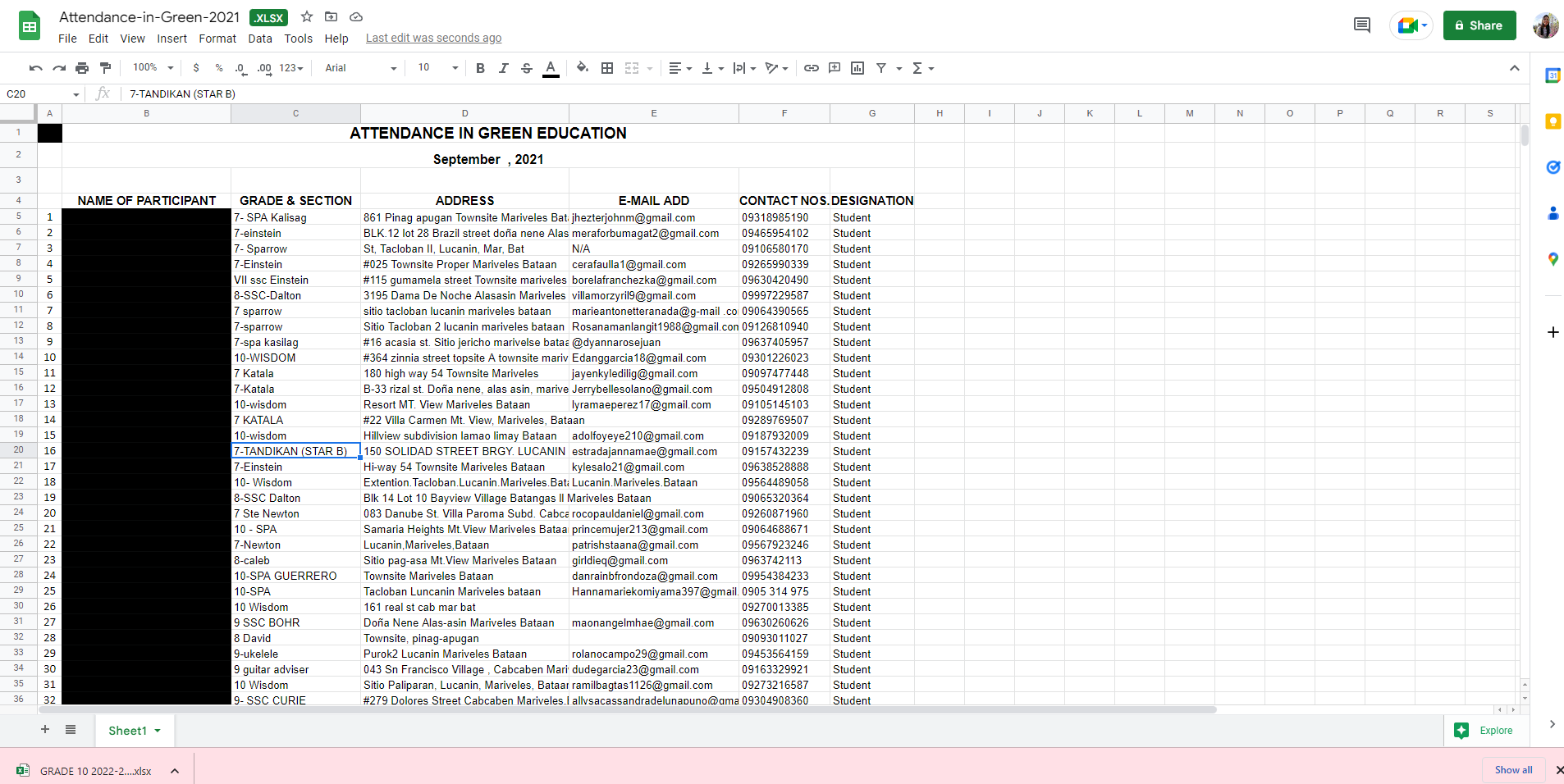Click the green Share button
Screen dimensions: 1564x784
pos(1479,25)
